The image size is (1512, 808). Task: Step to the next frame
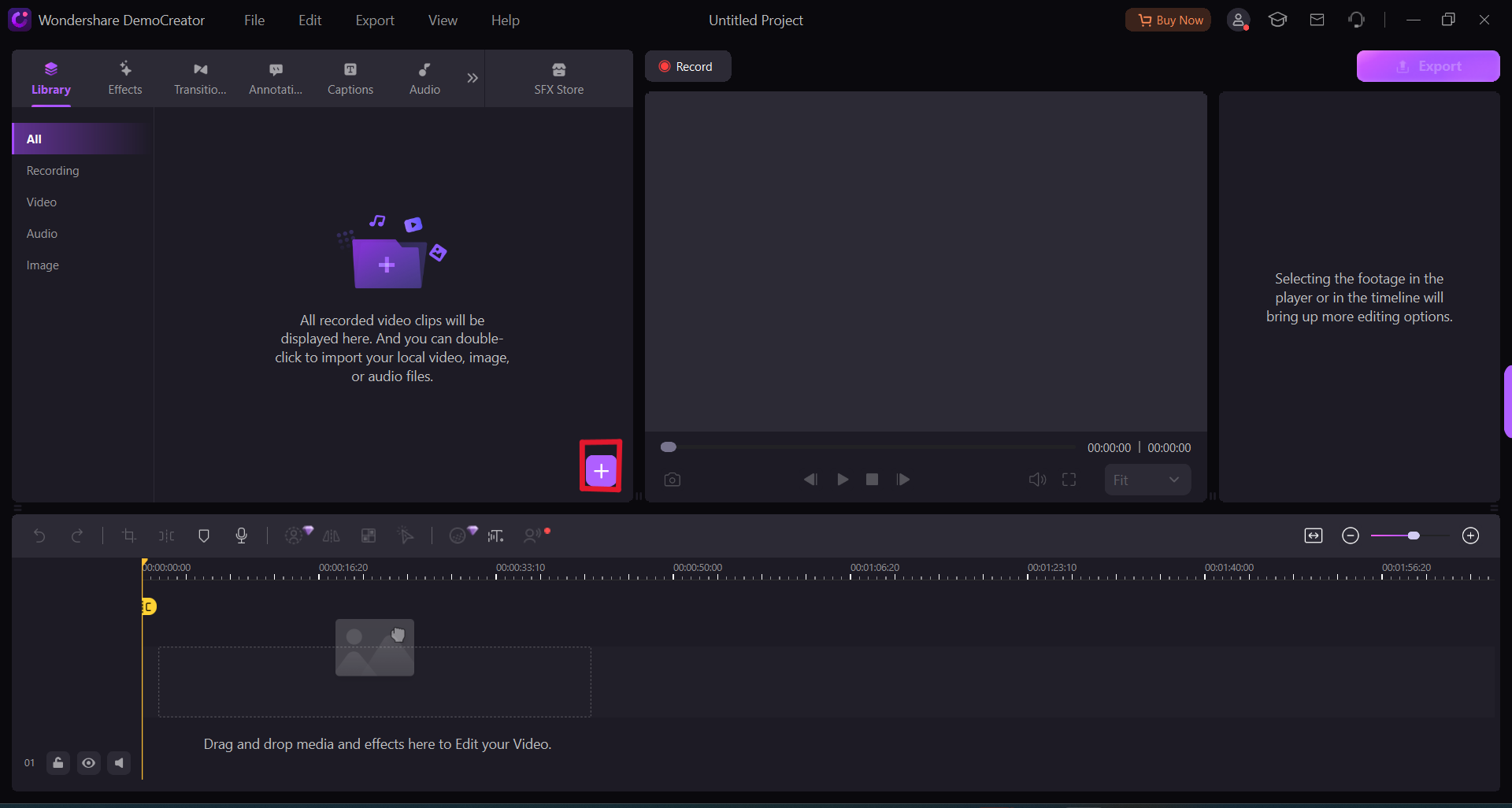(903, 480)
